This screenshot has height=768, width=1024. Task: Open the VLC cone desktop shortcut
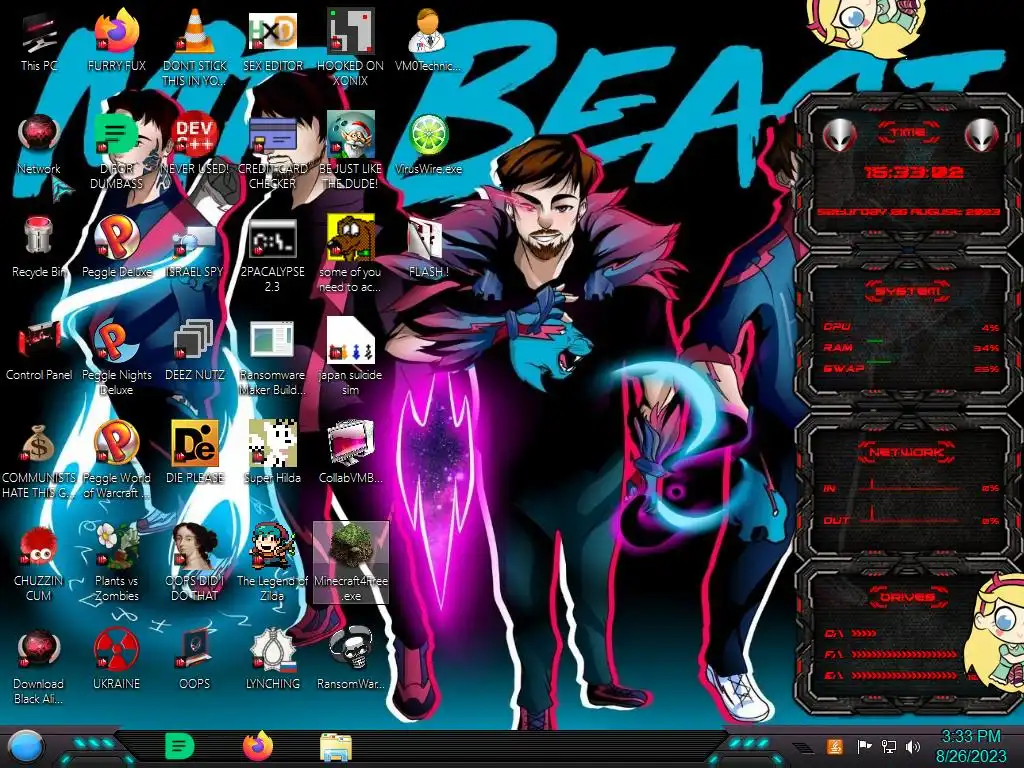(x=194, y=47)
